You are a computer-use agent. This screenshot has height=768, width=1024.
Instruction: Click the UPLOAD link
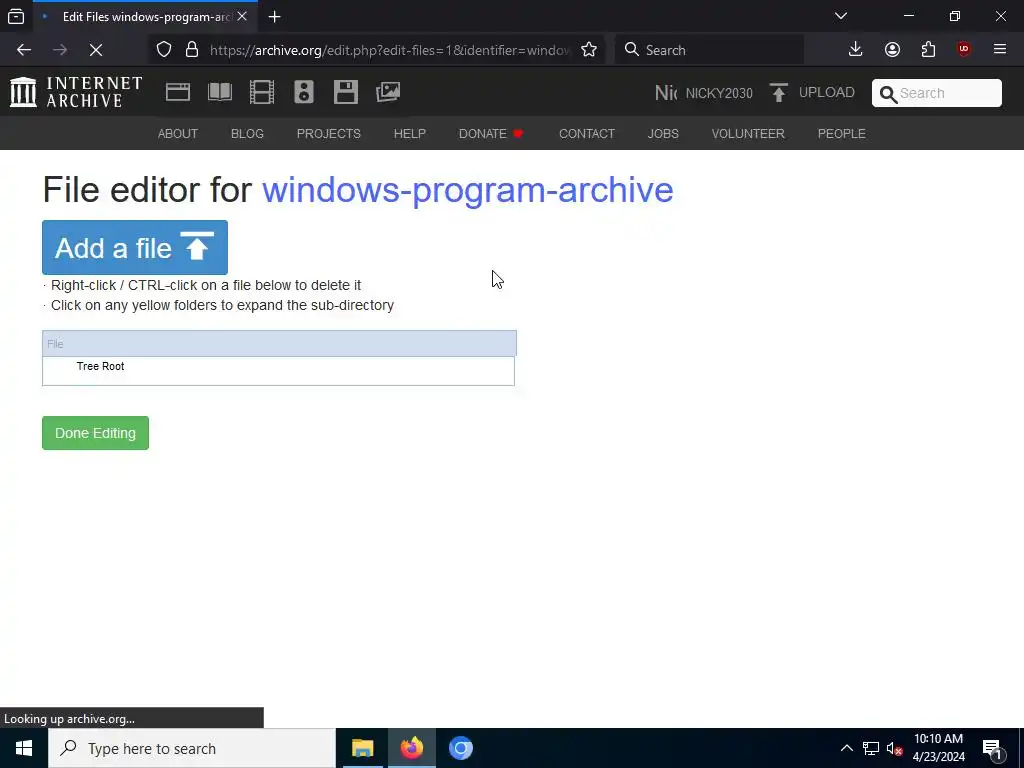[x=827, y=93]
